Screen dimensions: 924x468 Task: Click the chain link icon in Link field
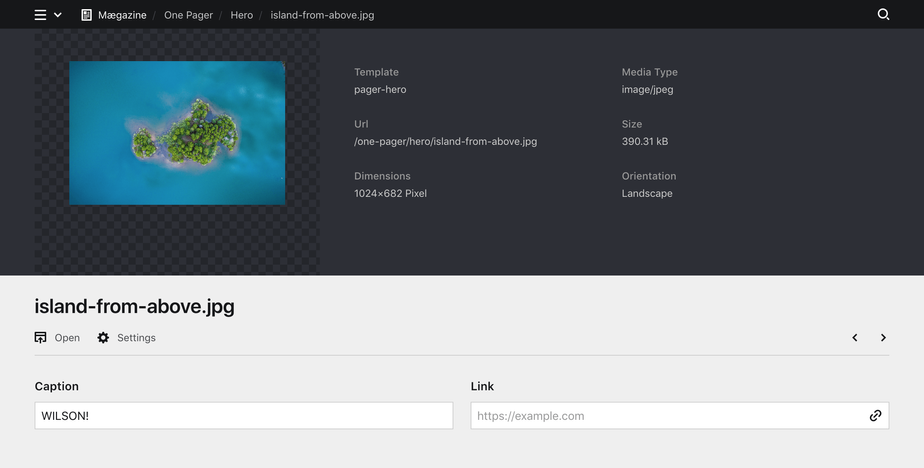[x=875, y=416]
